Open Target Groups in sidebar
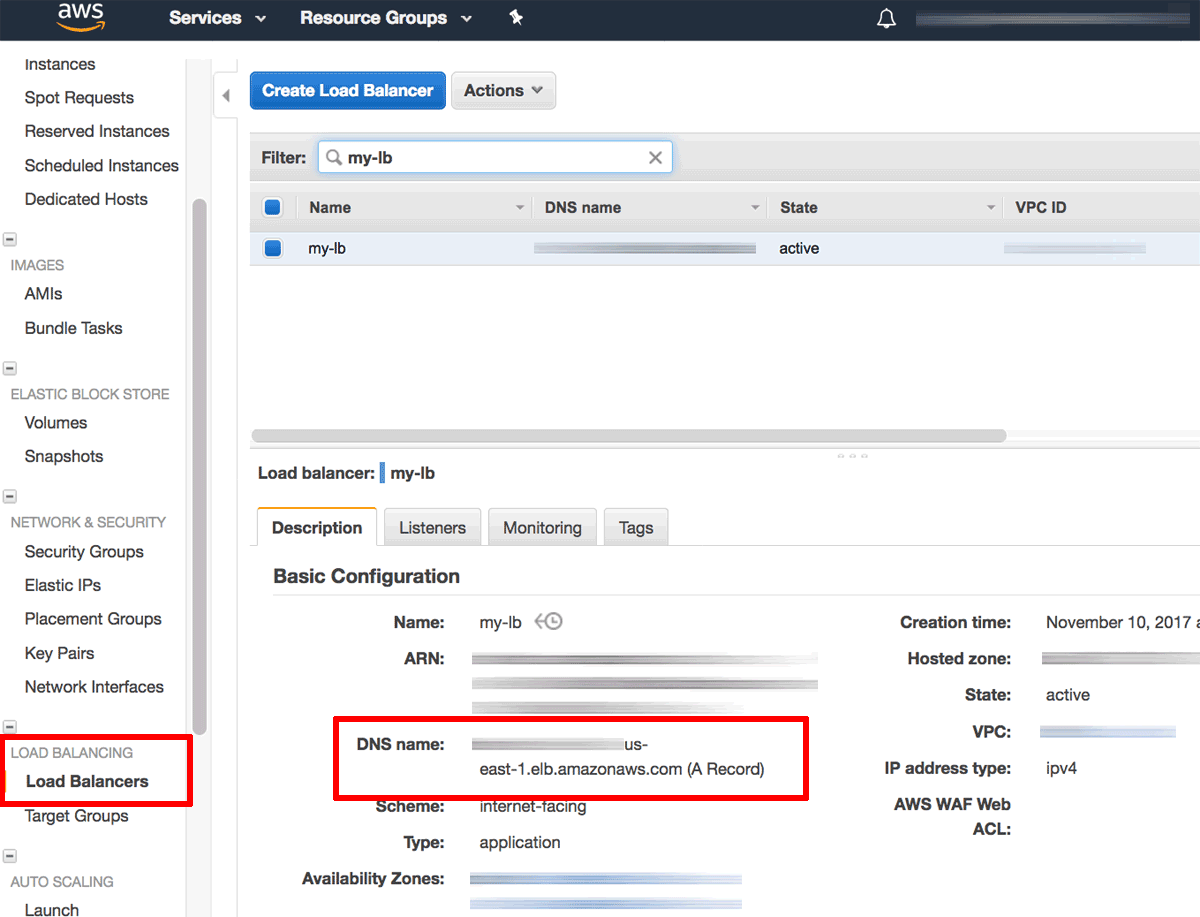 77,816
